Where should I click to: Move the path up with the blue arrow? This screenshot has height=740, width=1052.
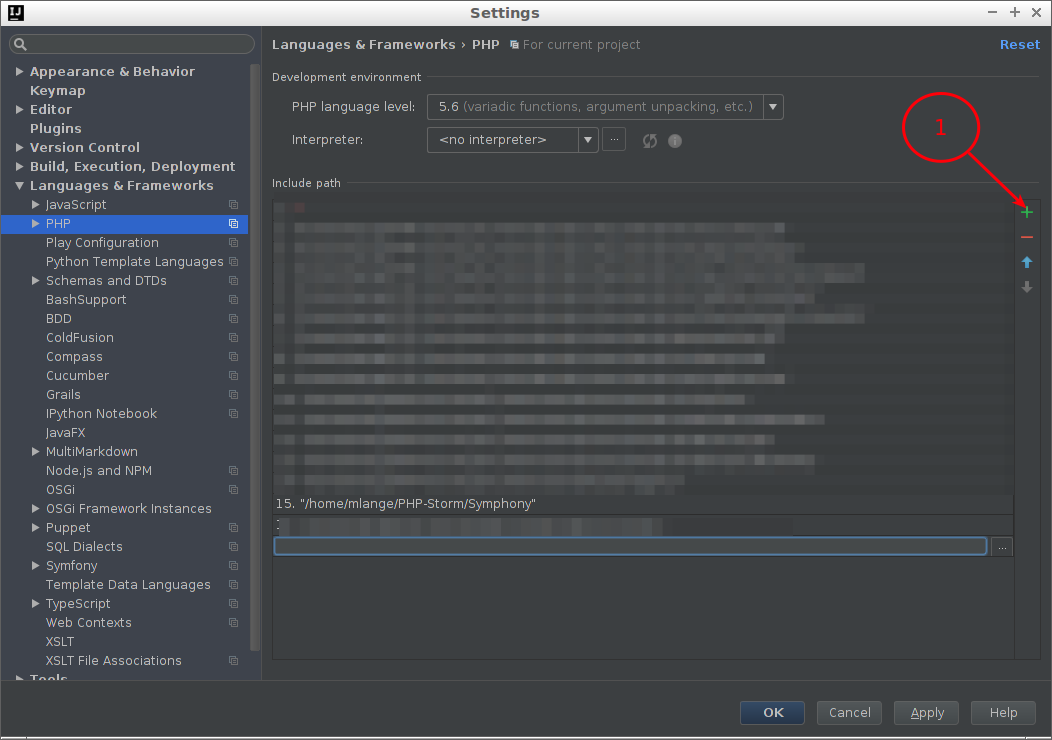pos(1027,262)
